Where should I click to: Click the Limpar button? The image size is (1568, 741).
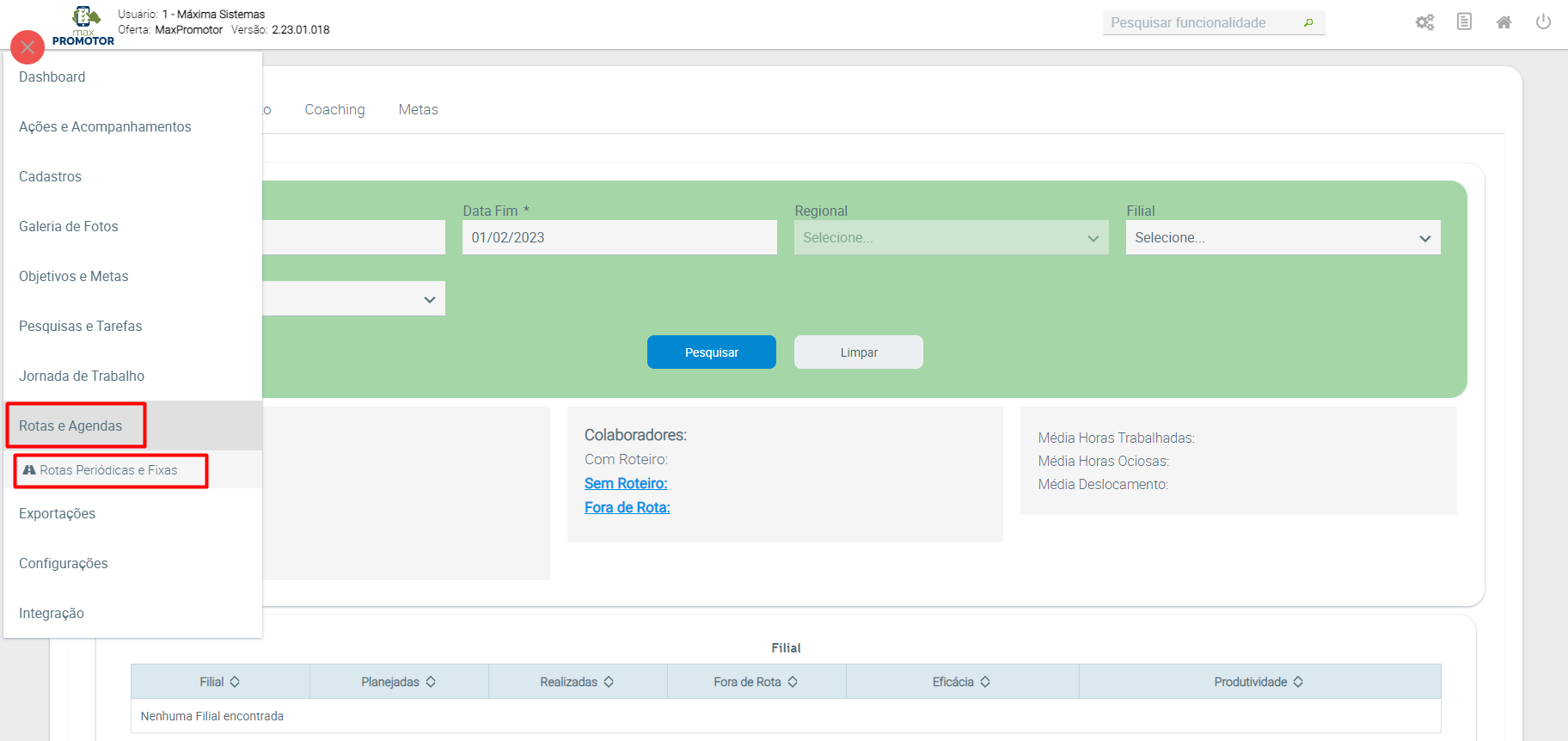(858, 352)
